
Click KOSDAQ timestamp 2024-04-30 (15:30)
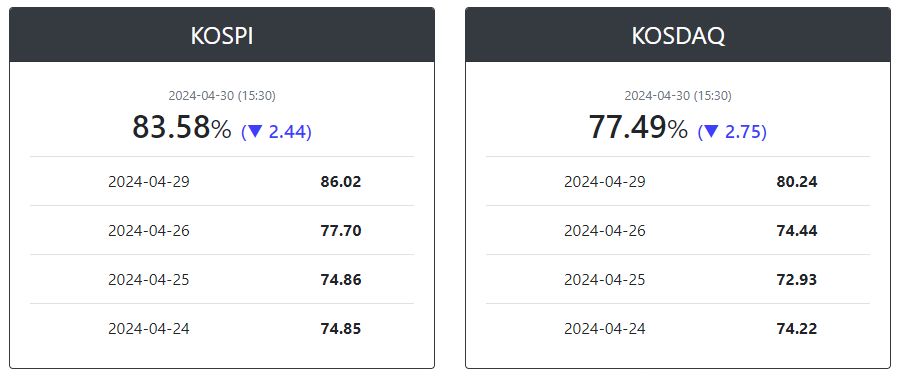(678, 96)
